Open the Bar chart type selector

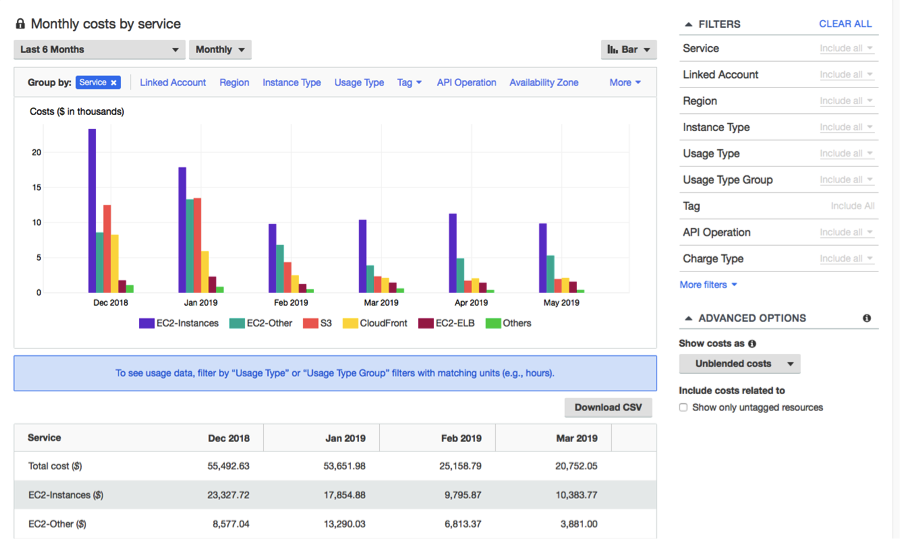(629, 49)
